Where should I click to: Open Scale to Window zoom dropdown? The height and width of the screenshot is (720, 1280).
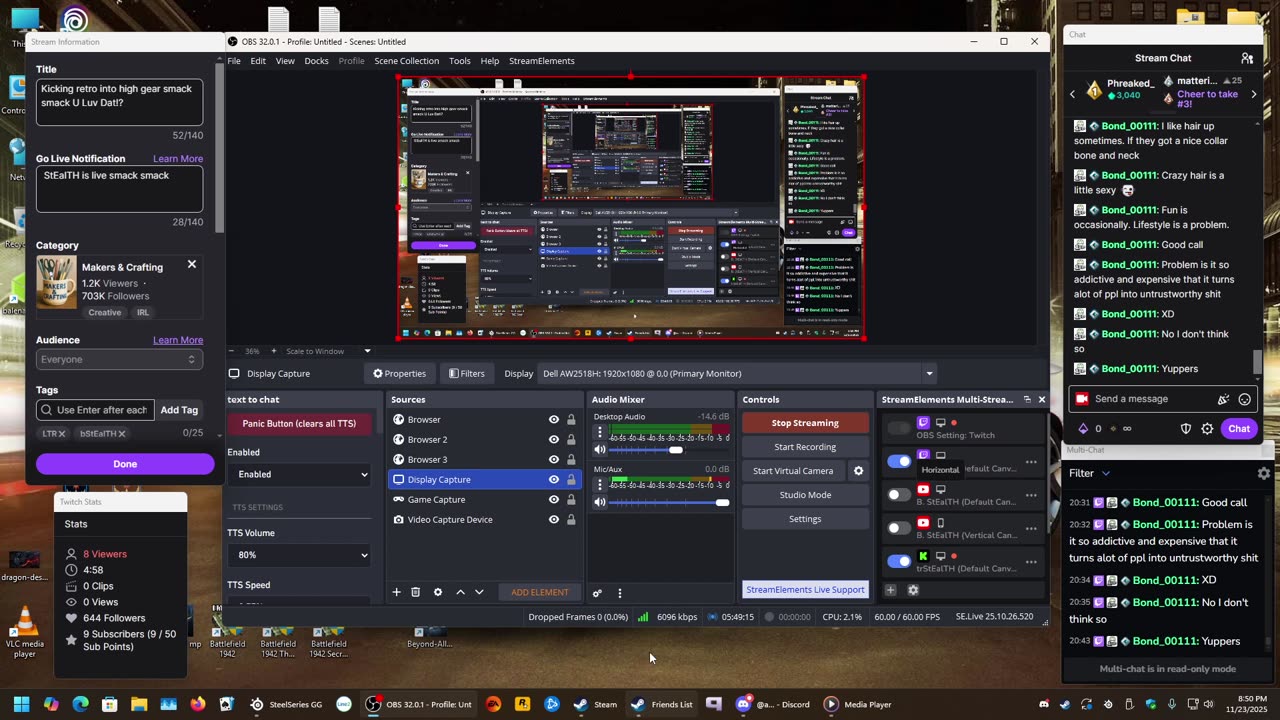(x=328, y=351)
